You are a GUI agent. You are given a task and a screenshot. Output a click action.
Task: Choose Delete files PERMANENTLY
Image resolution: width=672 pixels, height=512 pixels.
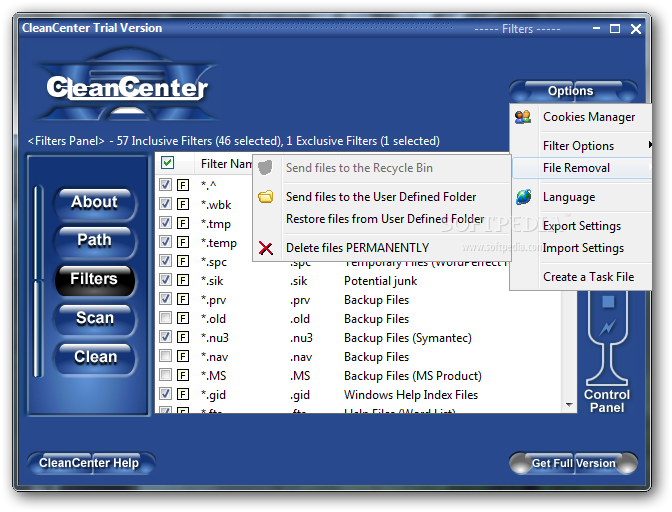pos(382,248)
